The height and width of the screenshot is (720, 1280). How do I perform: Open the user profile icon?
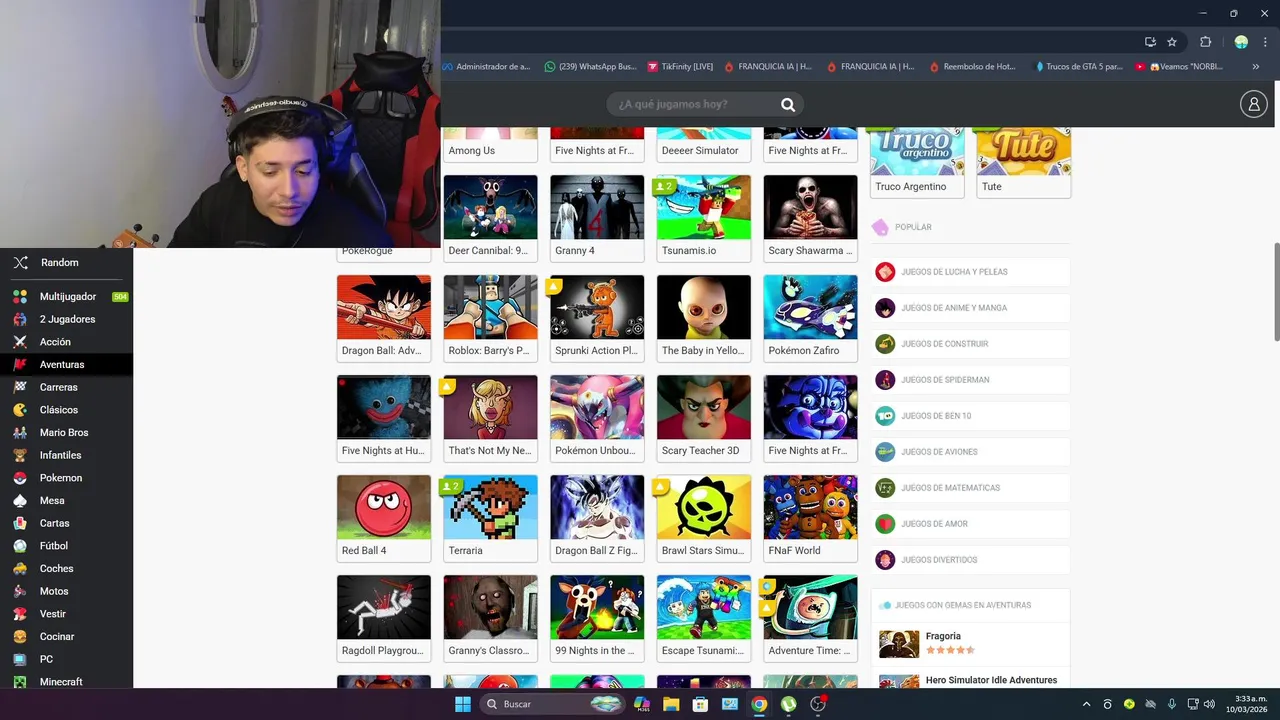[1253, 104]
